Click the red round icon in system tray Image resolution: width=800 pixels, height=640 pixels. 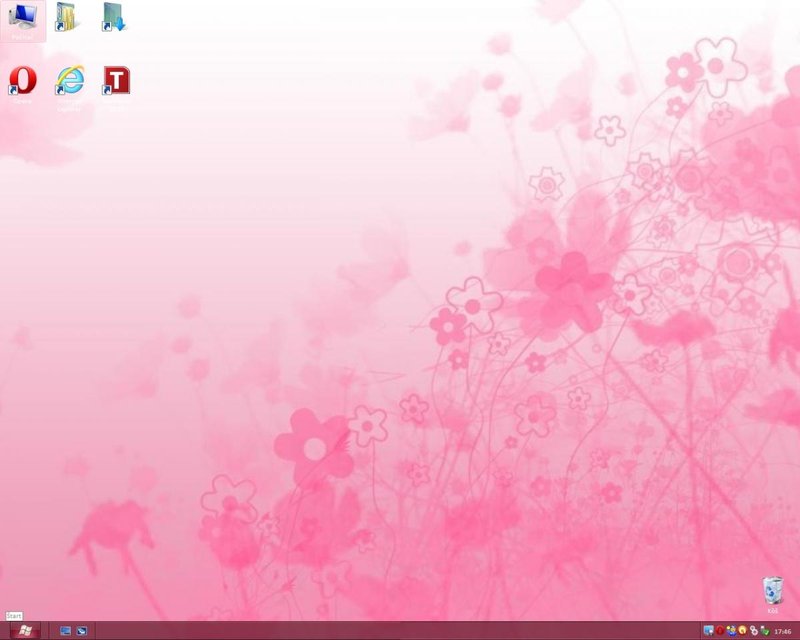719,631
